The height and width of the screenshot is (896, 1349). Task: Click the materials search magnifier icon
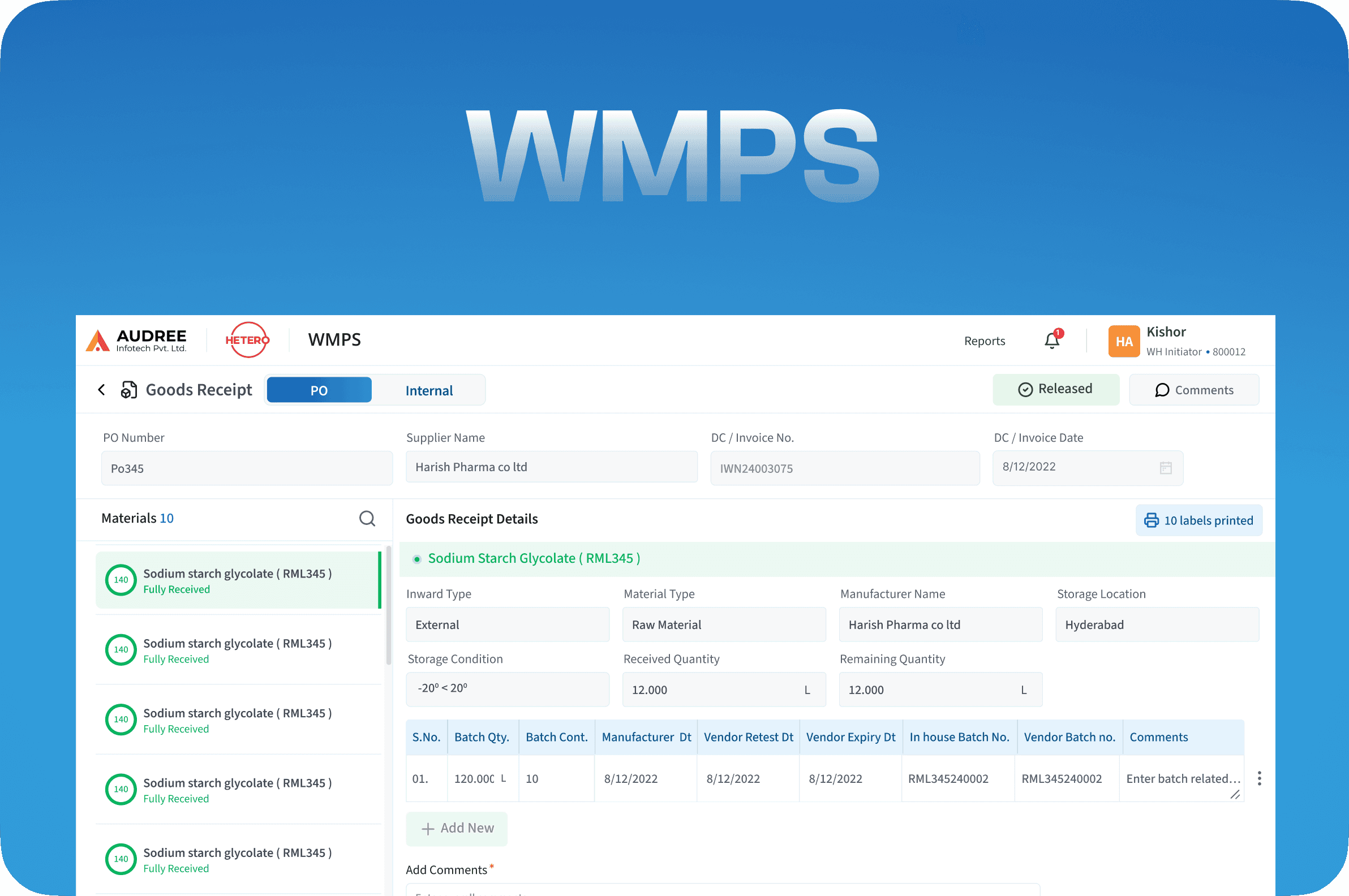coord(367,518)
